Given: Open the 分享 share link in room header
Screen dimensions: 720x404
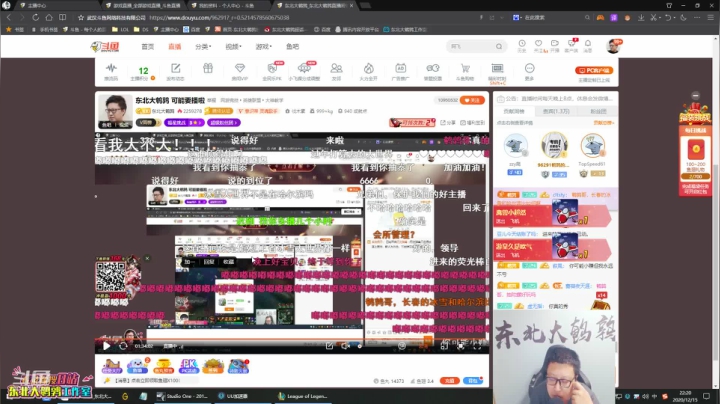Looking at the screenshot, I should [448, 123].
